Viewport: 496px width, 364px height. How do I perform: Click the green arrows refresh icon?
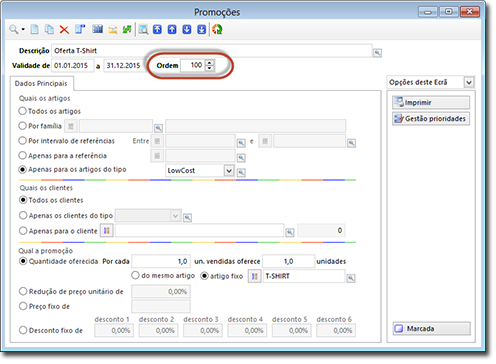tap(127, 30)
